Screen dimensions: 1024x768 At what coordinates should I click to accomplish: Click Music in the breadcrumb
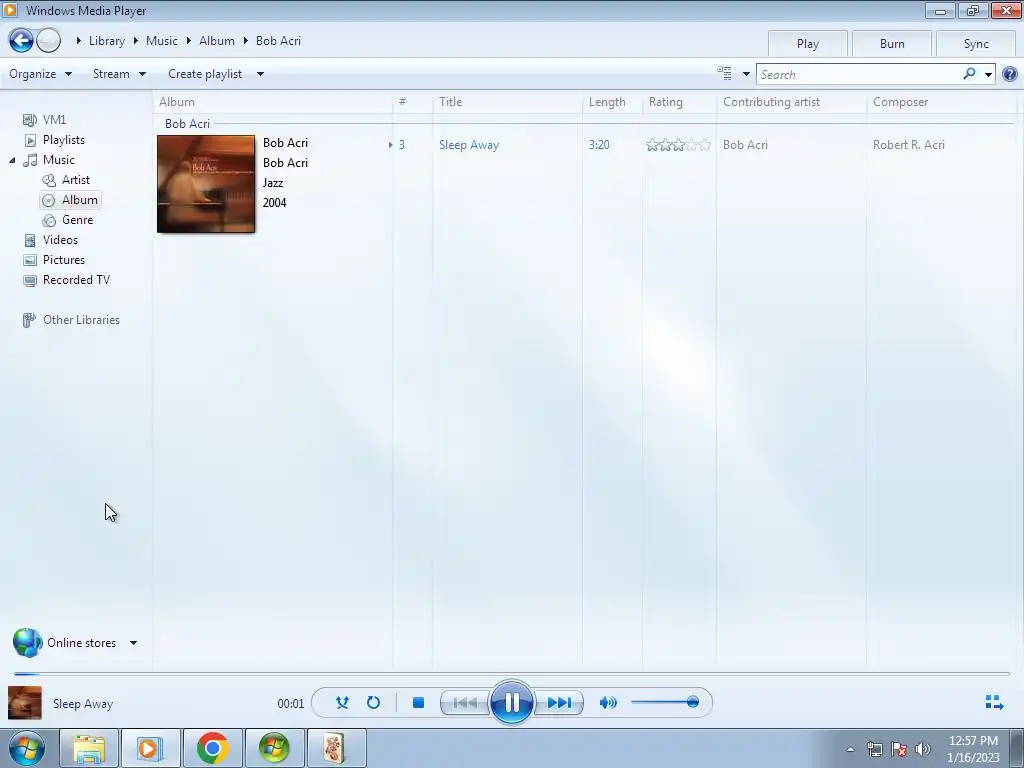coord(161,40)
